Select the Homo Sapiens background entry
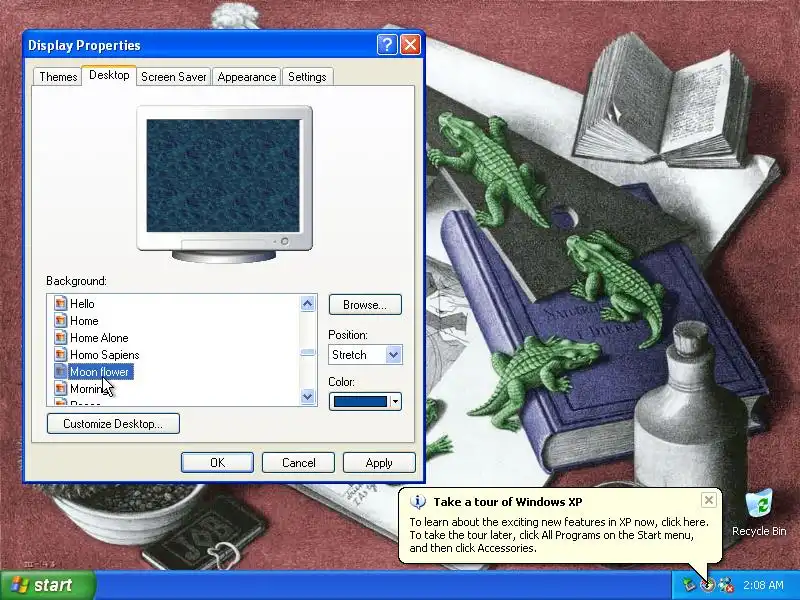 click(105, 355)
